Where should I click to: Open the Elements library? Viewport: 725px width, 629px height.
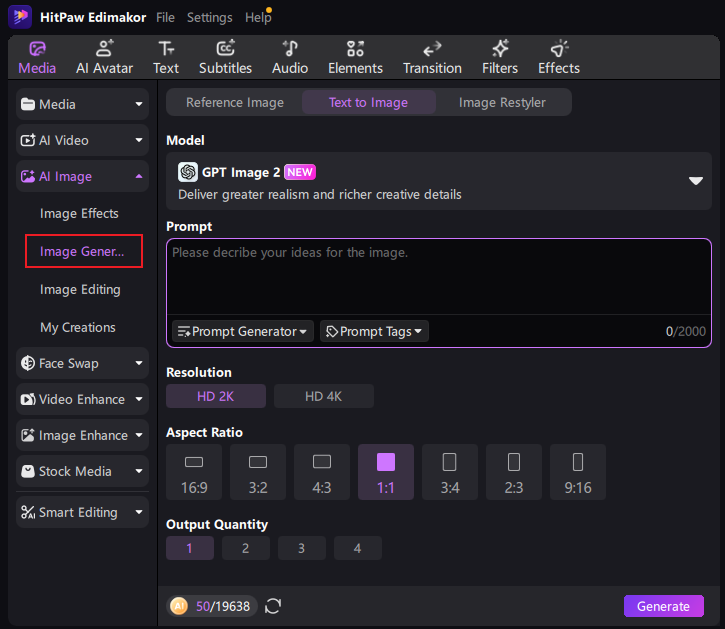(355, 58)
